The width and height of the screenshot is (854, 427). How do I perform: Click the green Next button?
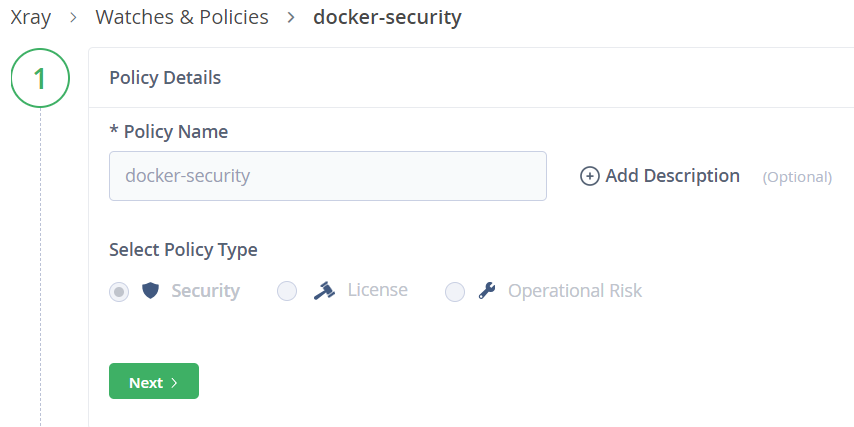click(x=154, y=381)
